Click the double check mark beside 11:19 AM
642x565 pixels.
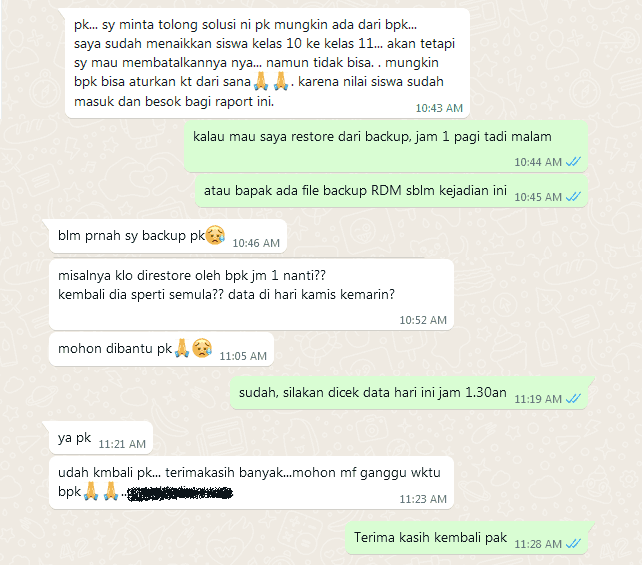pyautogui.click(x=573, y=398)
